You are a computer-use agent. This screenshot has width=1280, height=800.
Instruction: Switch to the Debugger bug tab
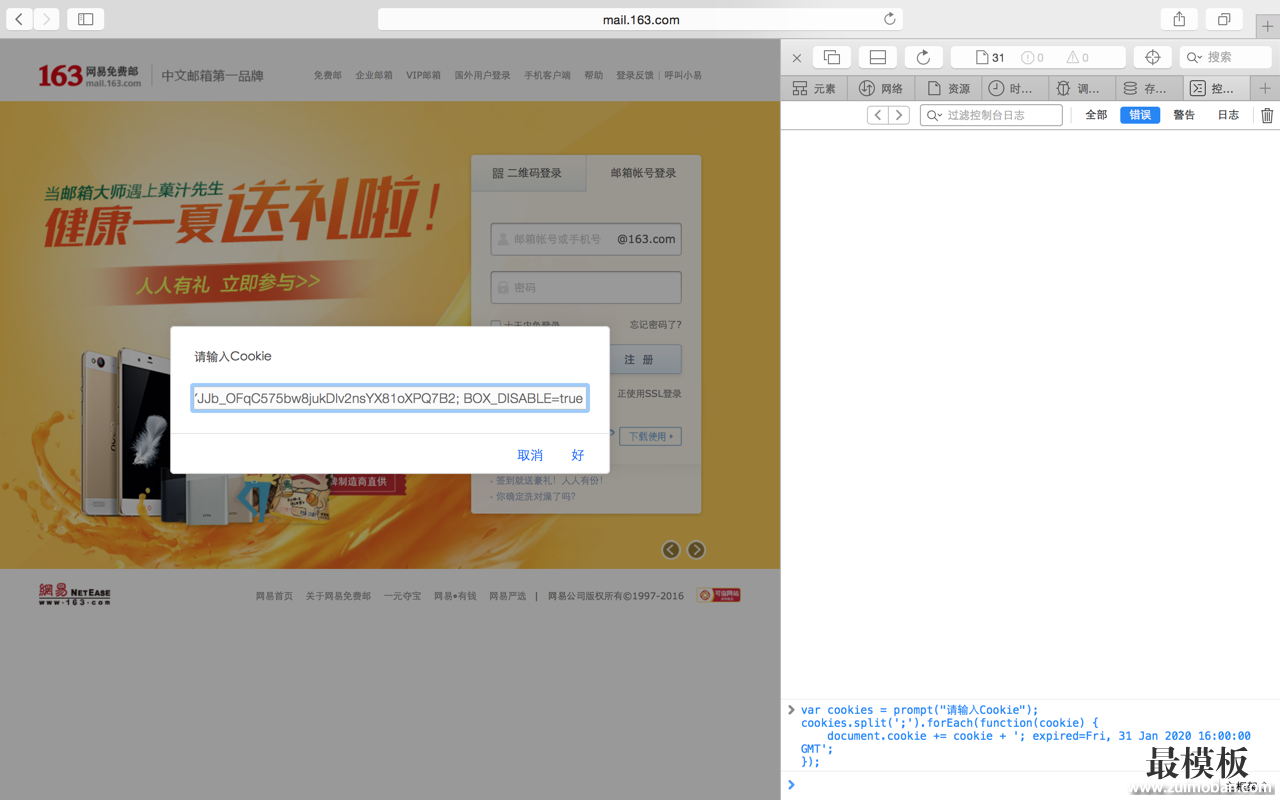[x=1082, y=88]
